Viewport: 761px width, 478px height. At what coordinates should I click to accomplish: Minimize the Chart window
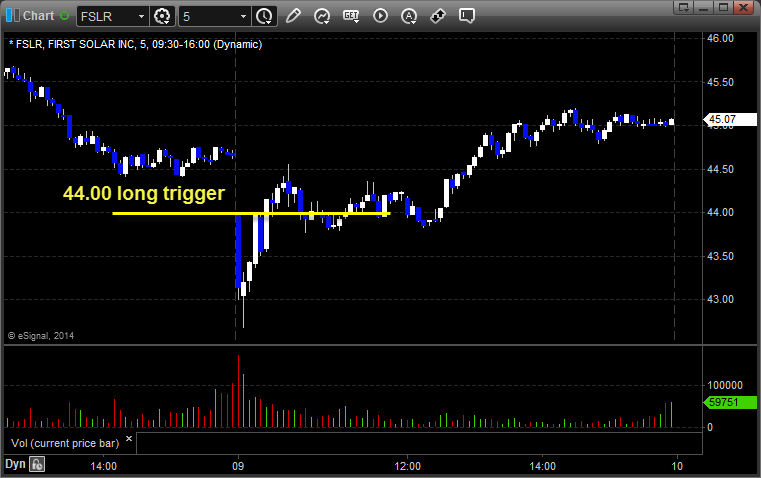click(x=704, y=7)
